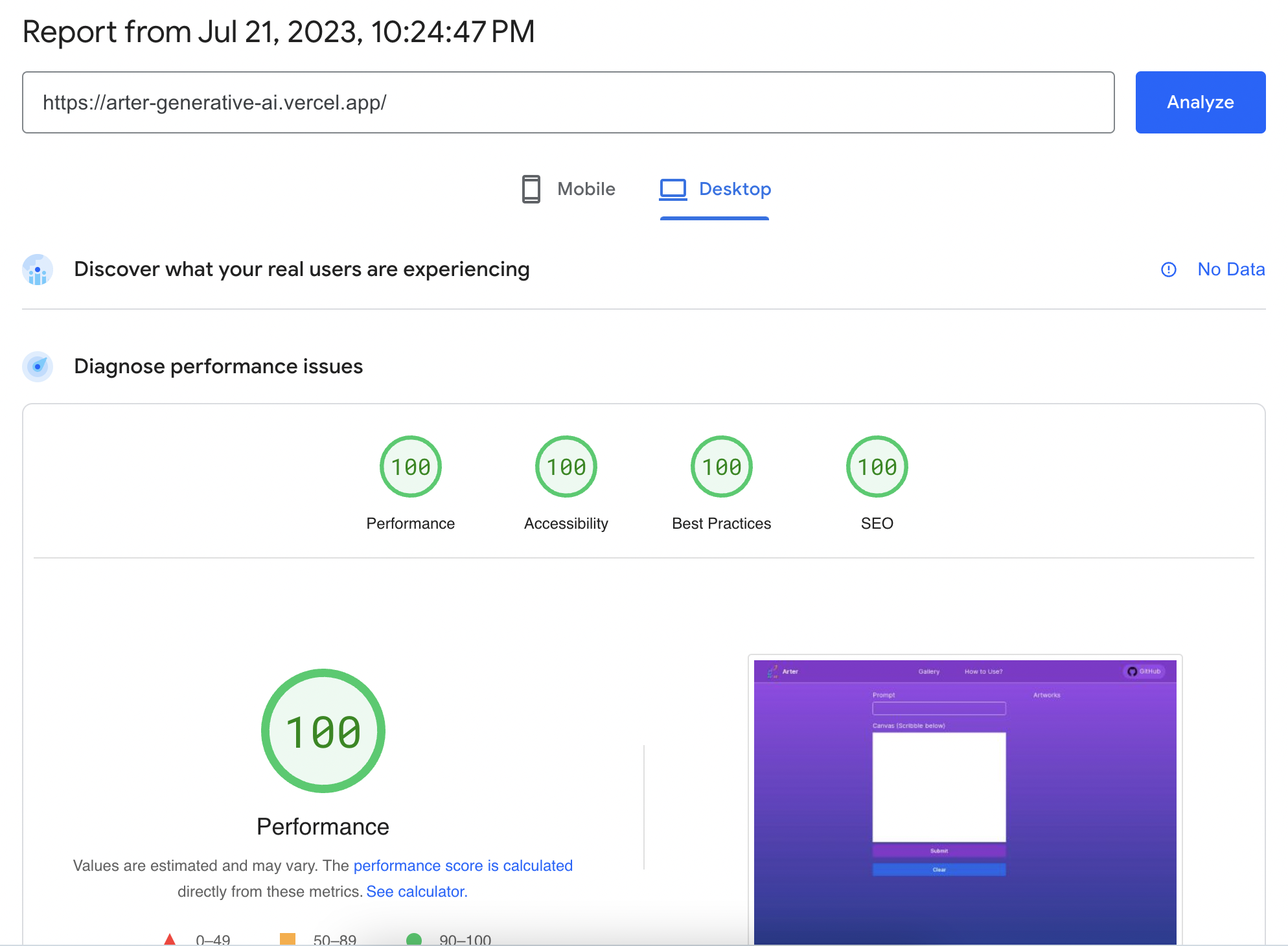Click the large Performance 100 gauge
The image size is (1288, 946).
point(323,731)
